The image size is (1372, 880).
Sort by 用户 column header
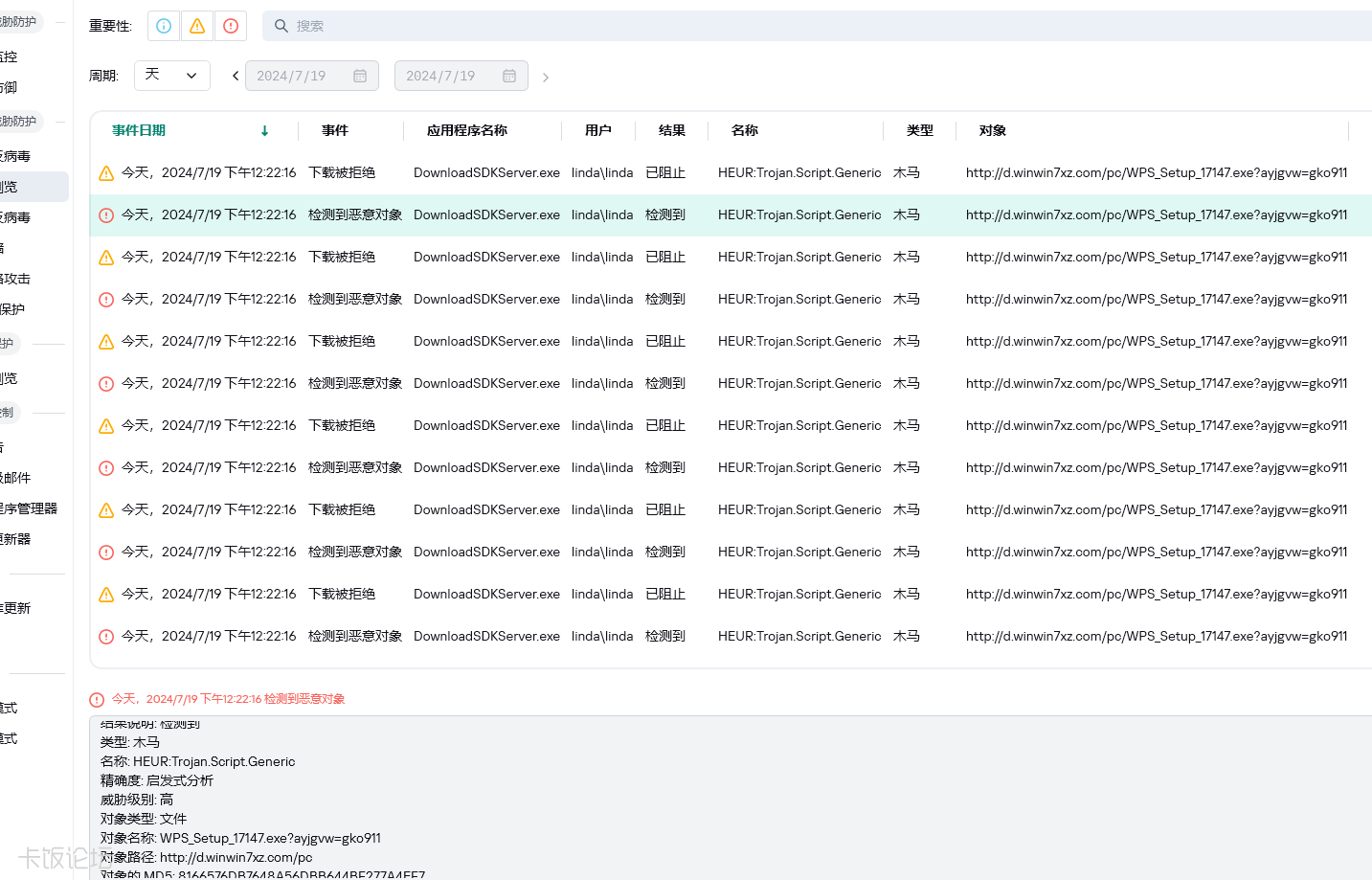tap(598, 130)
